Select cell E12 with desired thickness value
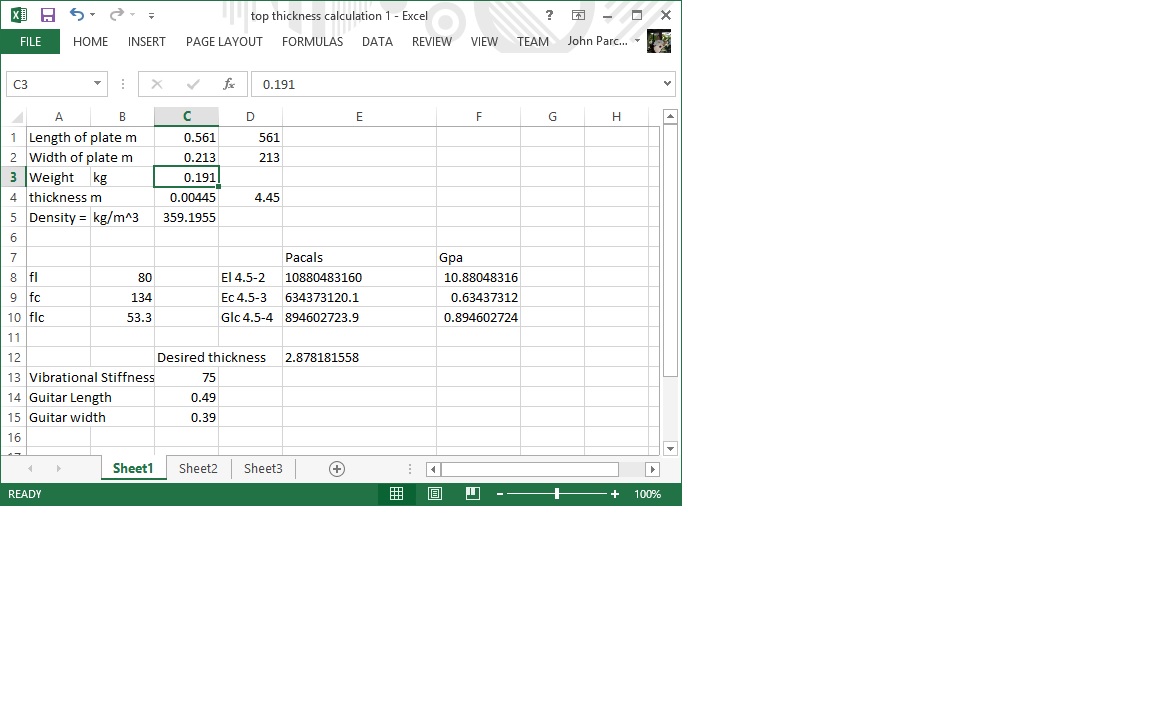1152x720 pixels. 358,357
